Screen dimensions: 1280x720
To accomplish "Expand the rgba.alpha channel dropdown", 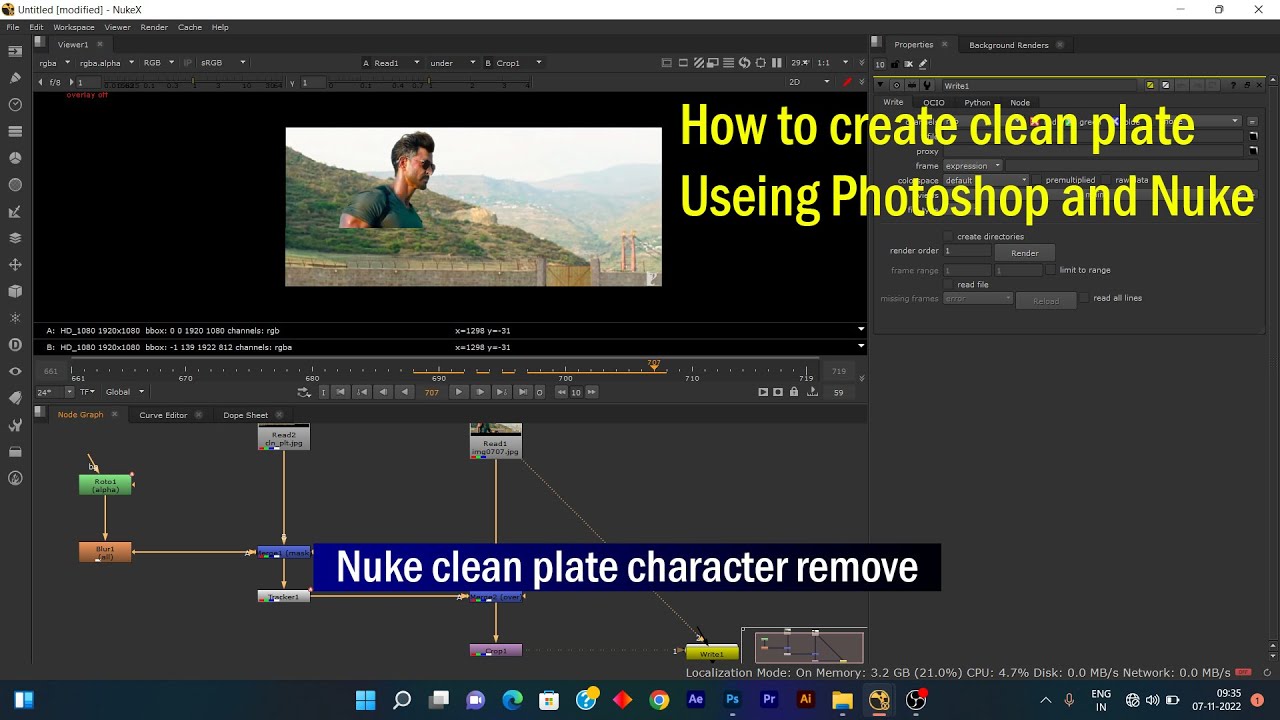I will 106,63.
